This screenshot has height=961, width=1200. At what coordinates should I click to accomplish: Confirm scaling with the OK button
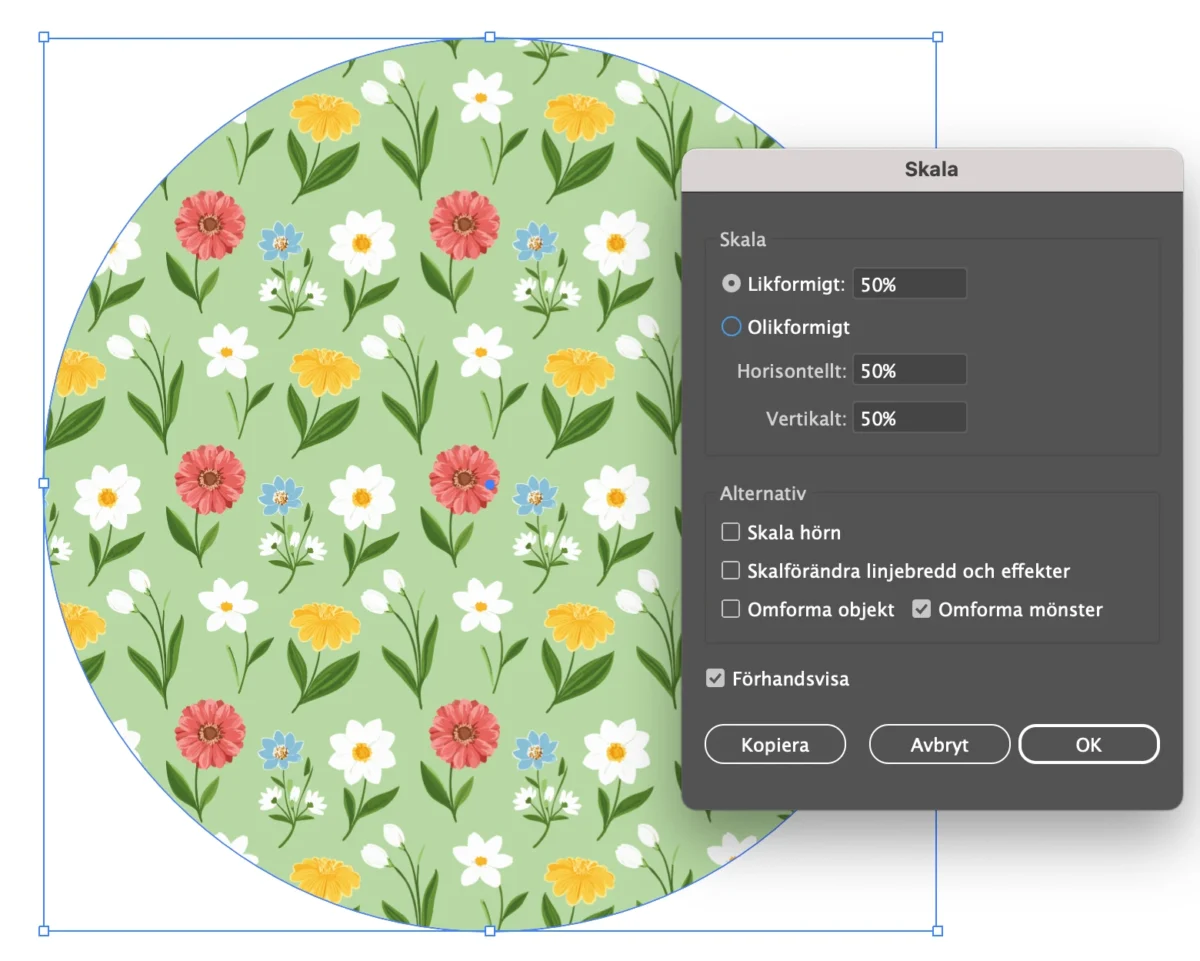tap(1088, 744)
